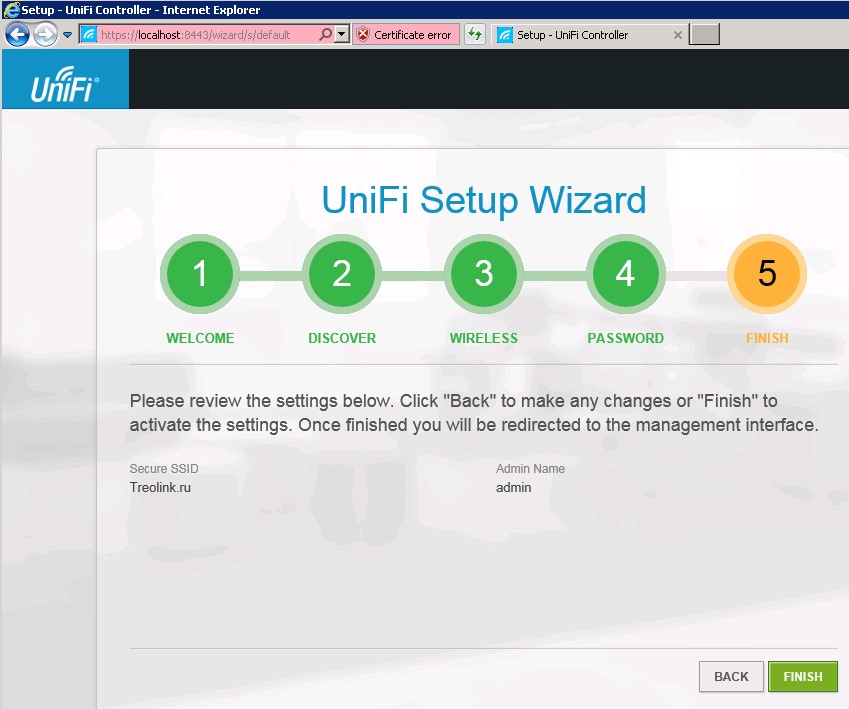
Task: Click the Internet Explorer icon in title bar
Action: click(x=11, y=10)
